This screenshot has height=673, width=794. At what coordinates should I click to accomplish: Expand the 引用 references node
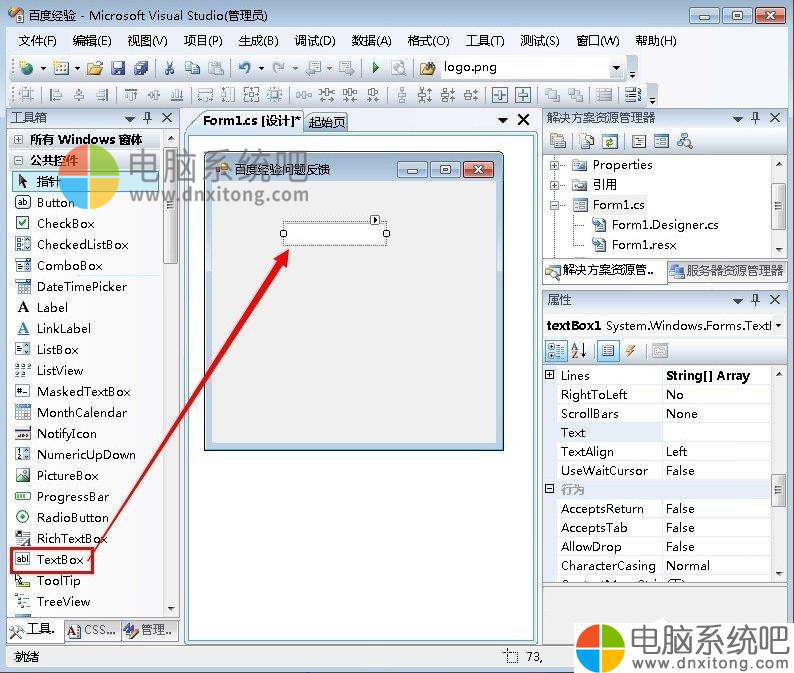(x=554, y=185)
